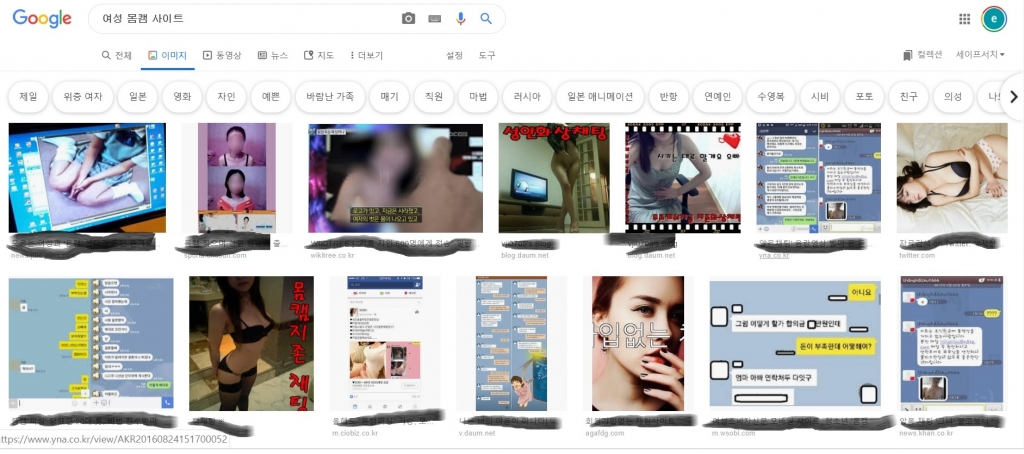
Task: Filter by the 자인 chip
Action: 227,97
